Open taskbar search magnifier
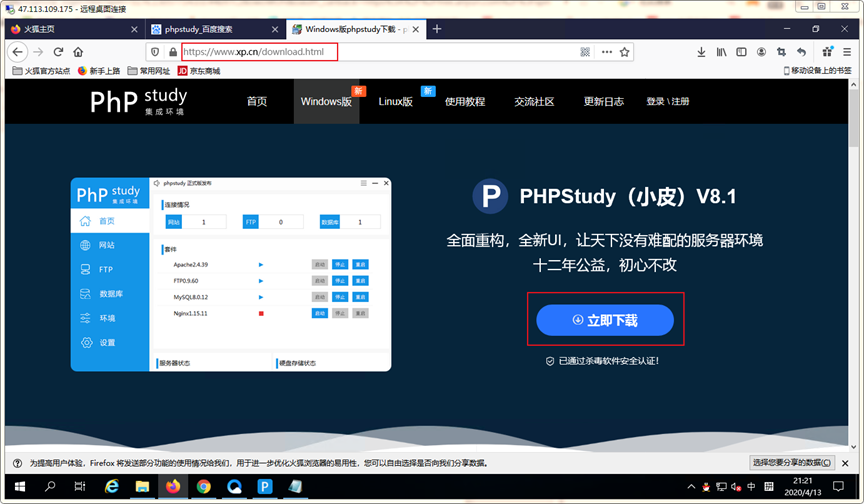 click(50, 486)
